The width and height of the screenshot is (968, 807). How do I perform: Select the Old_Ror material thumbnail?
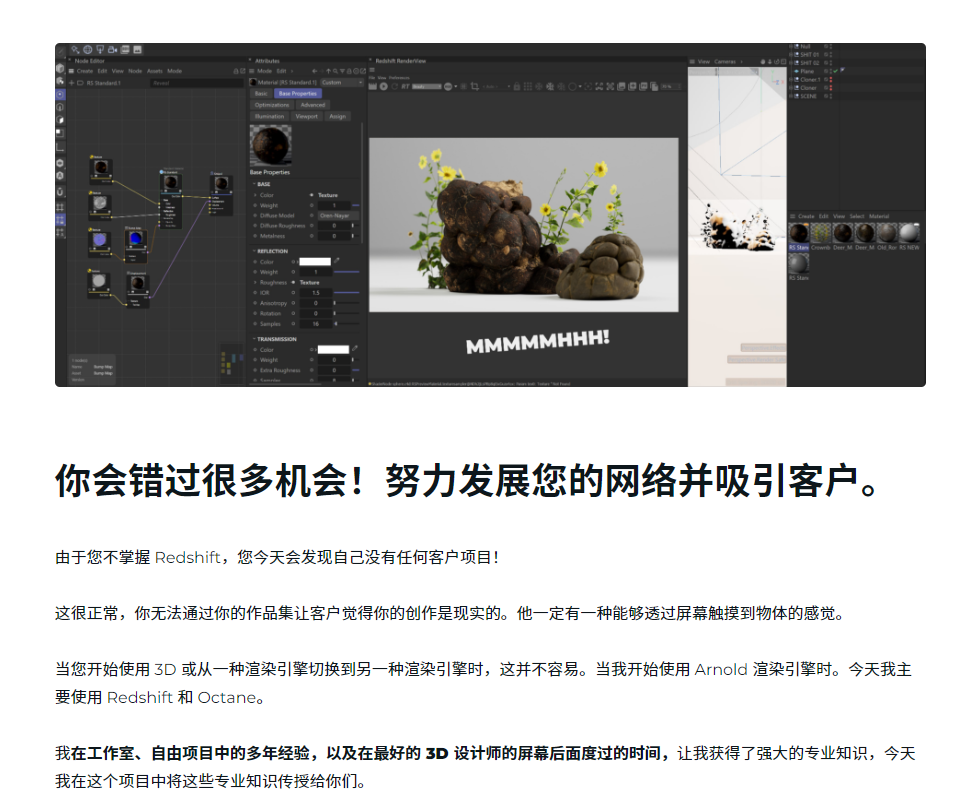[x=887, y=235]
